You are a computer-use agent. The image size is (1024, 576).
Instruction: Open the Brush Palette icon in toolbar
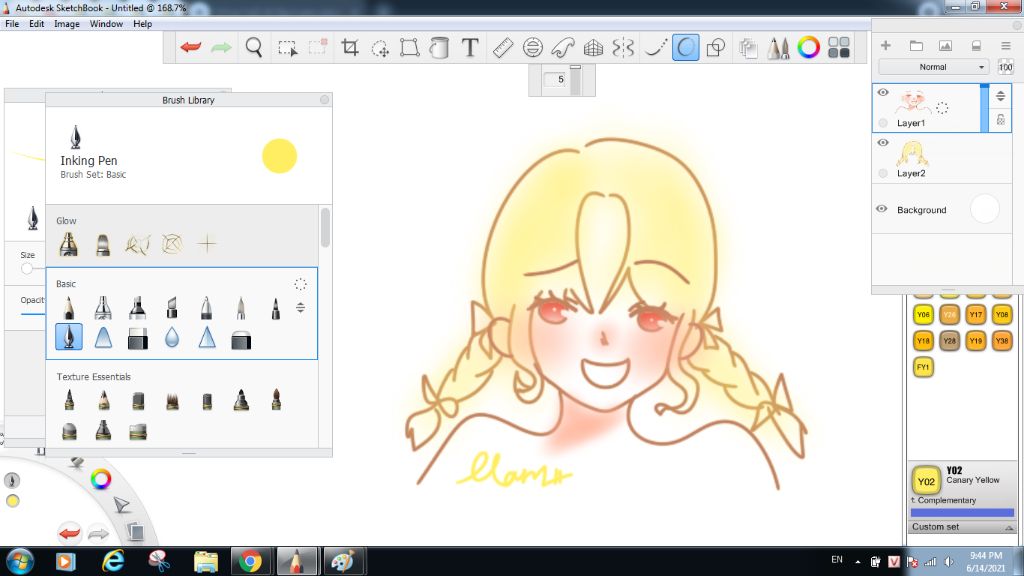tap(778, 48)
